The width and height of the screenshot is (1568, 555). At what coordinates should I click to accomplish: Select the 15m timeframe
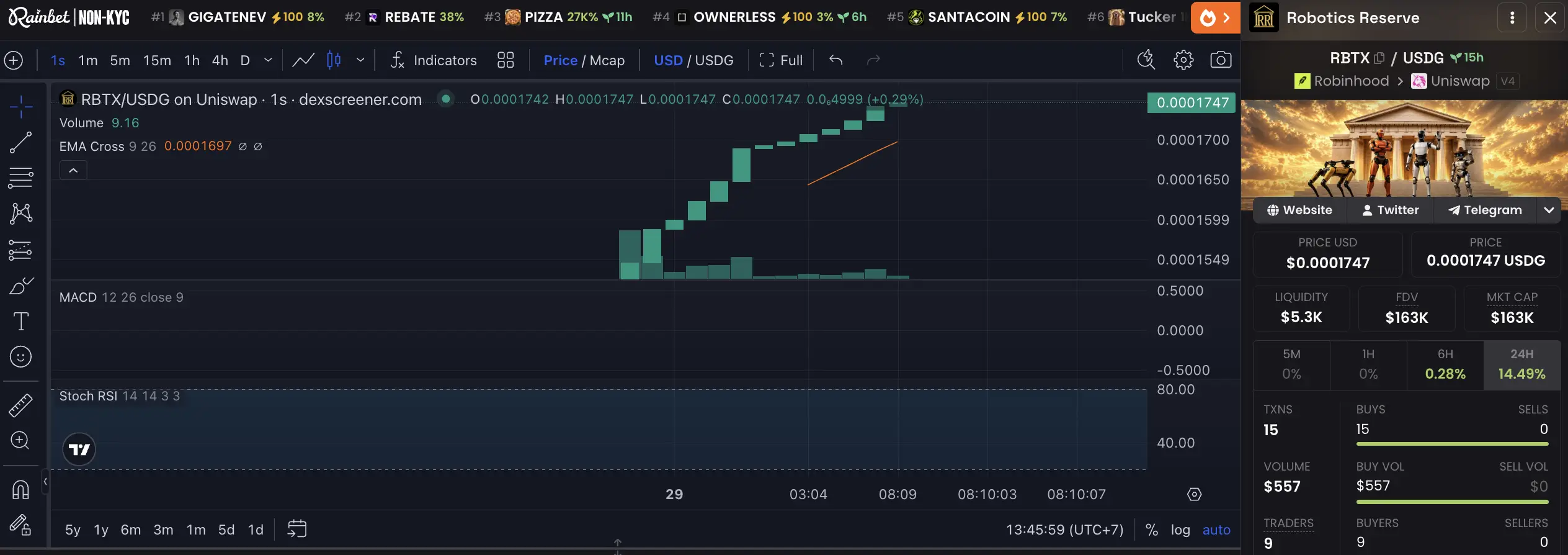click(157, 60)
